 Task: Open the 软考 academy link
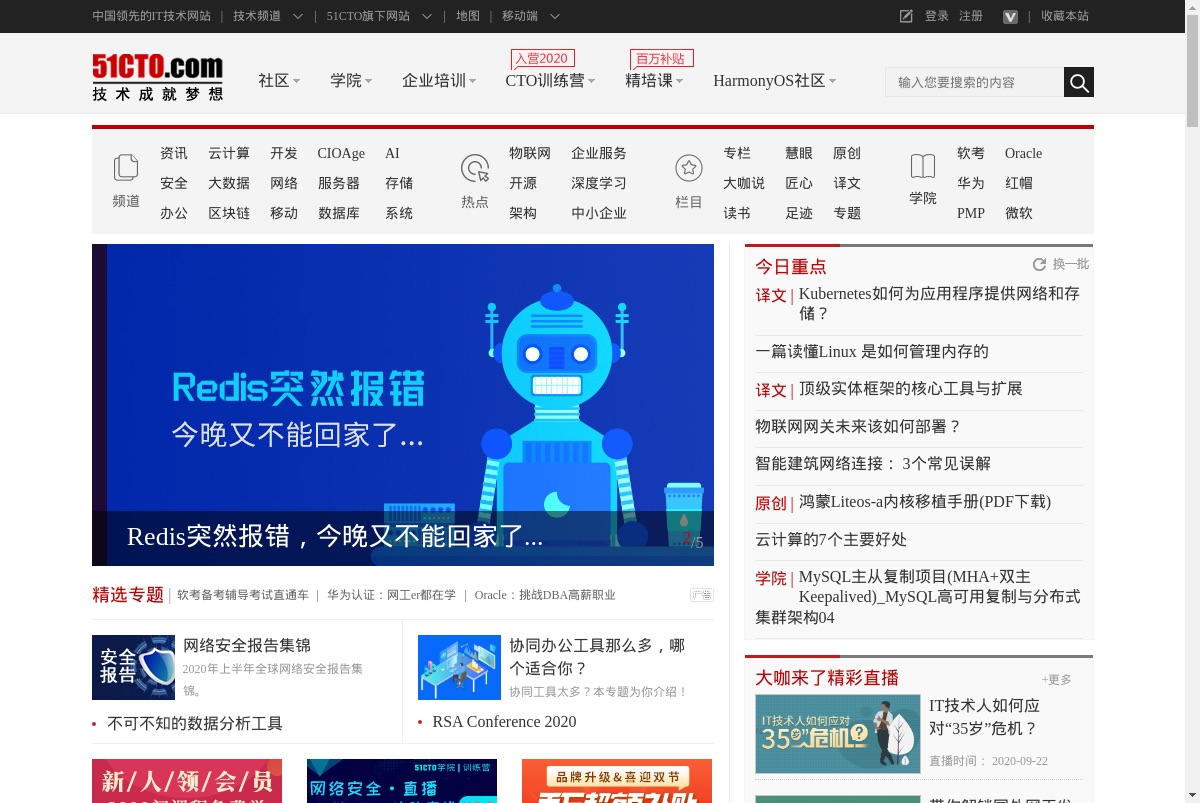point(971,153)
